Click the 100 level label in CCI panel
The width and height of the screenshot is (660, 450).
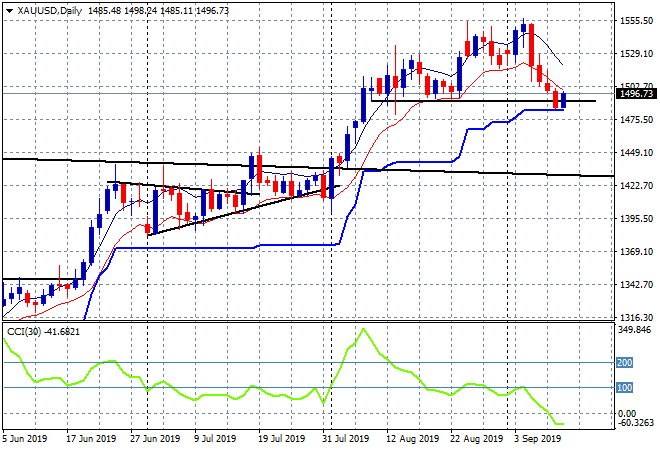point(624,388)
